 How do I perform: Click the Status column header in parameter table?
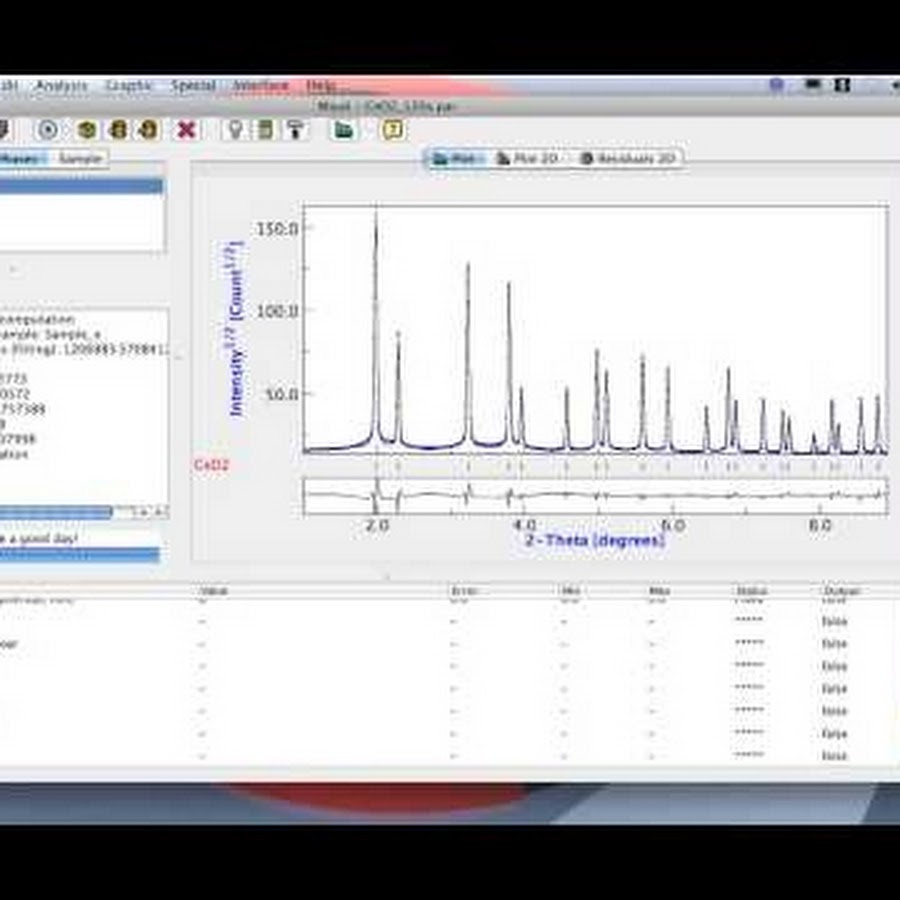pyautogui.click(x=751, y=592)
